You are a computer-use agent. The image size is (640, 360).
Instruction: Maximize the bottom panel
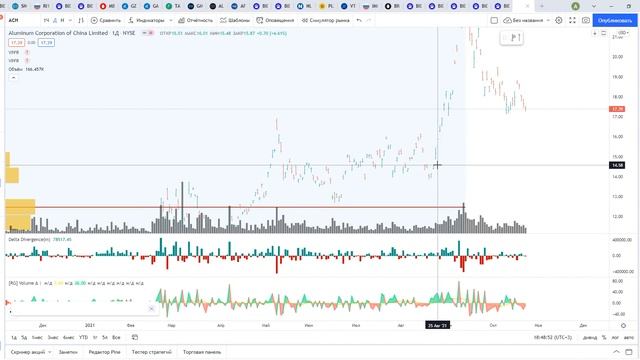coord(629,352)
